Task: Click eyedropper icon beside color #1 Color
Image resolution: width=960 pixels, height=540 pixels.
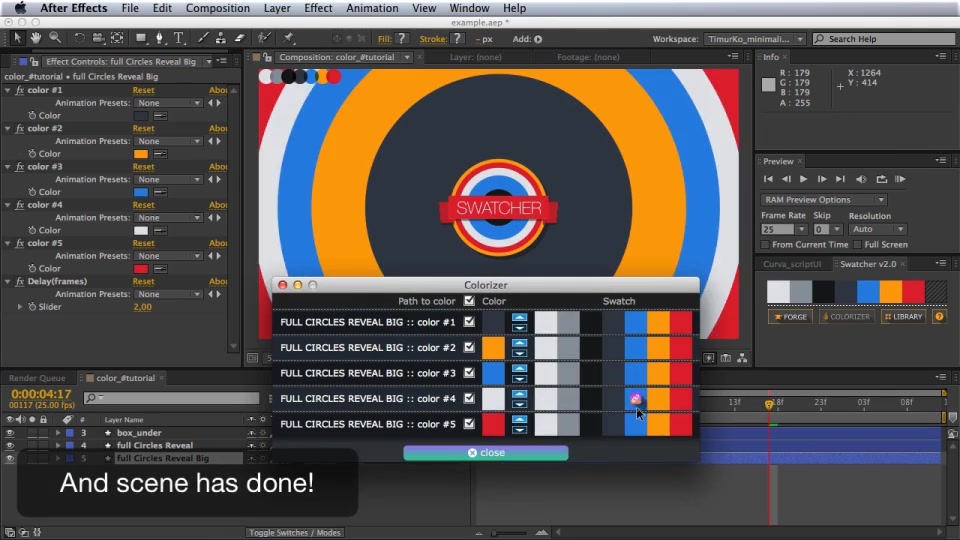Action: pyautogui.click(x=160, y=116)
